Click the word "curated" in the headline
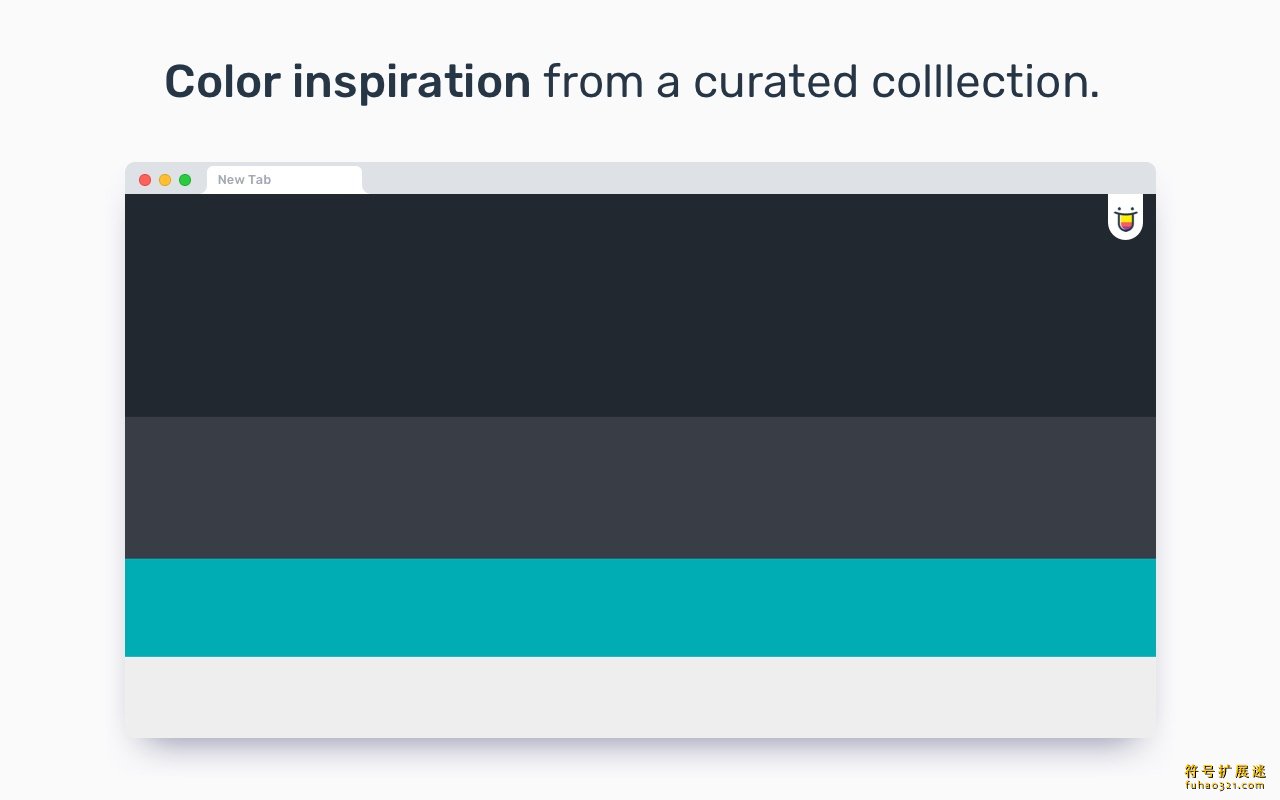Screen dimensions: 1280x800 pos(775,82)
